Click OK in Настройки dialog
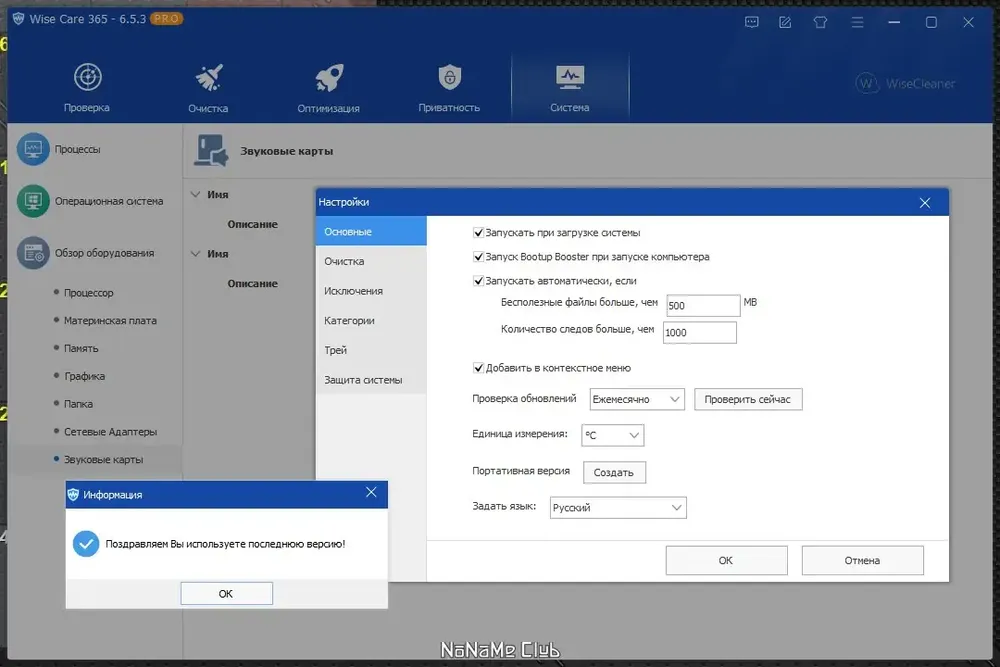 coord(726,561)
